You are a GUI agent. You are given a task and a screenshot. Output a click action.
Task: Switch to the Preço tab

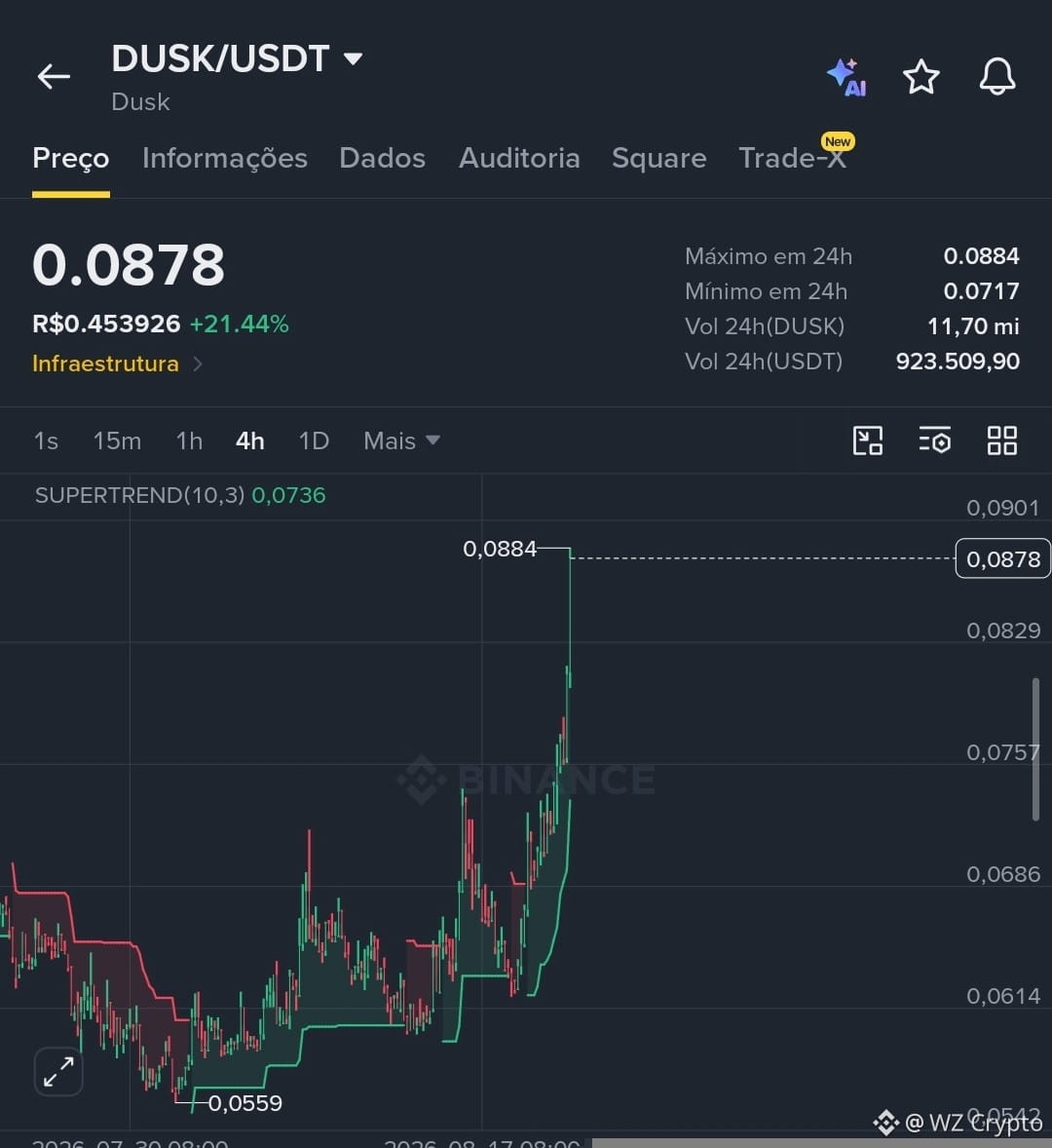click(x=71, y=158)
